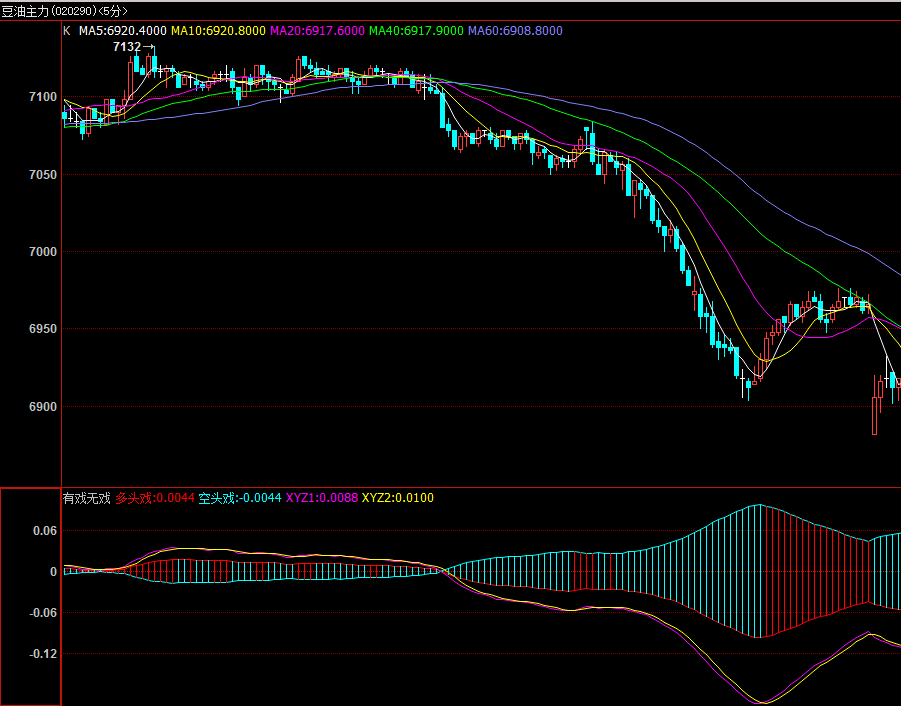Click the 6900 price axis label
The height and width of the screenshot is (706, 901).
click(x=43, y=407)
